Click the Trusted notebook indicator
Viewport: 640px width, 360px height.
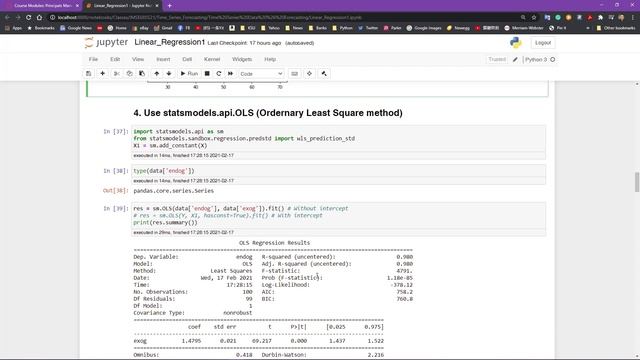coord(497,59)
